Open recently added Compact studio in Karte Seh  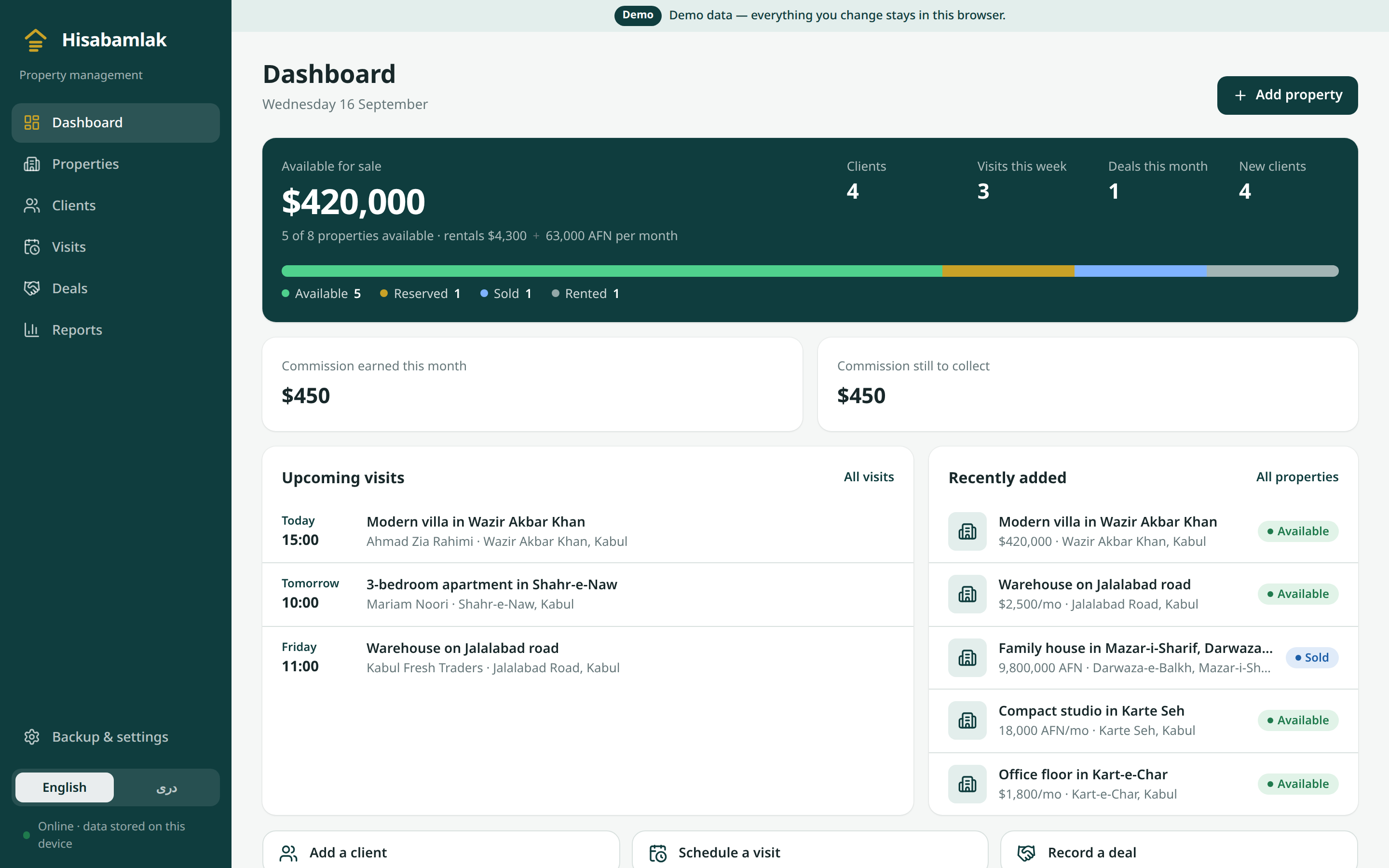point(1144,720)
